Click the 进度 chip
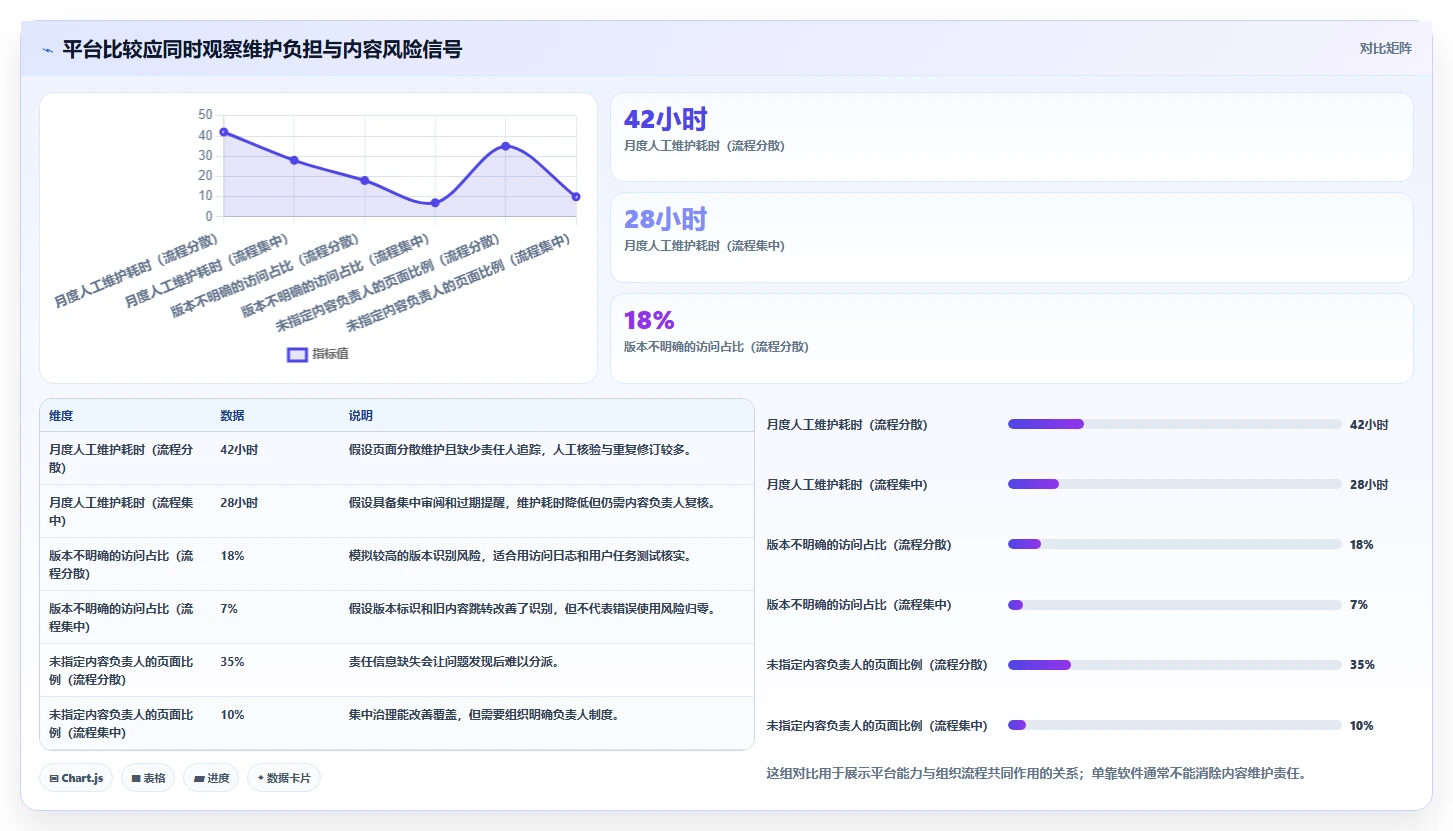Screen dimensions: 1453x831 (211, 778)
